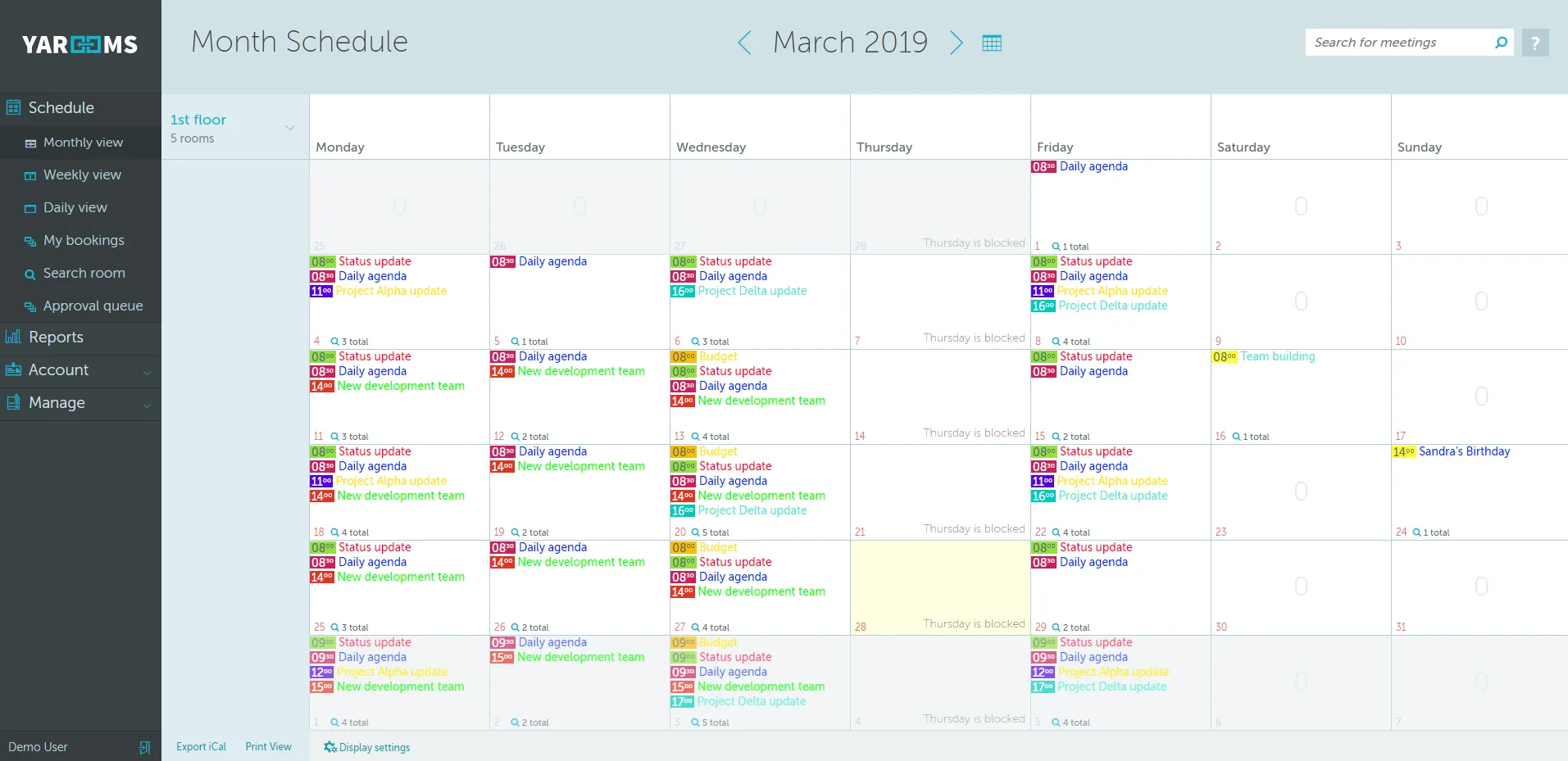Open the calendar date picker beside March 2019
The image size is (1568, 761).
click(992, 42)
